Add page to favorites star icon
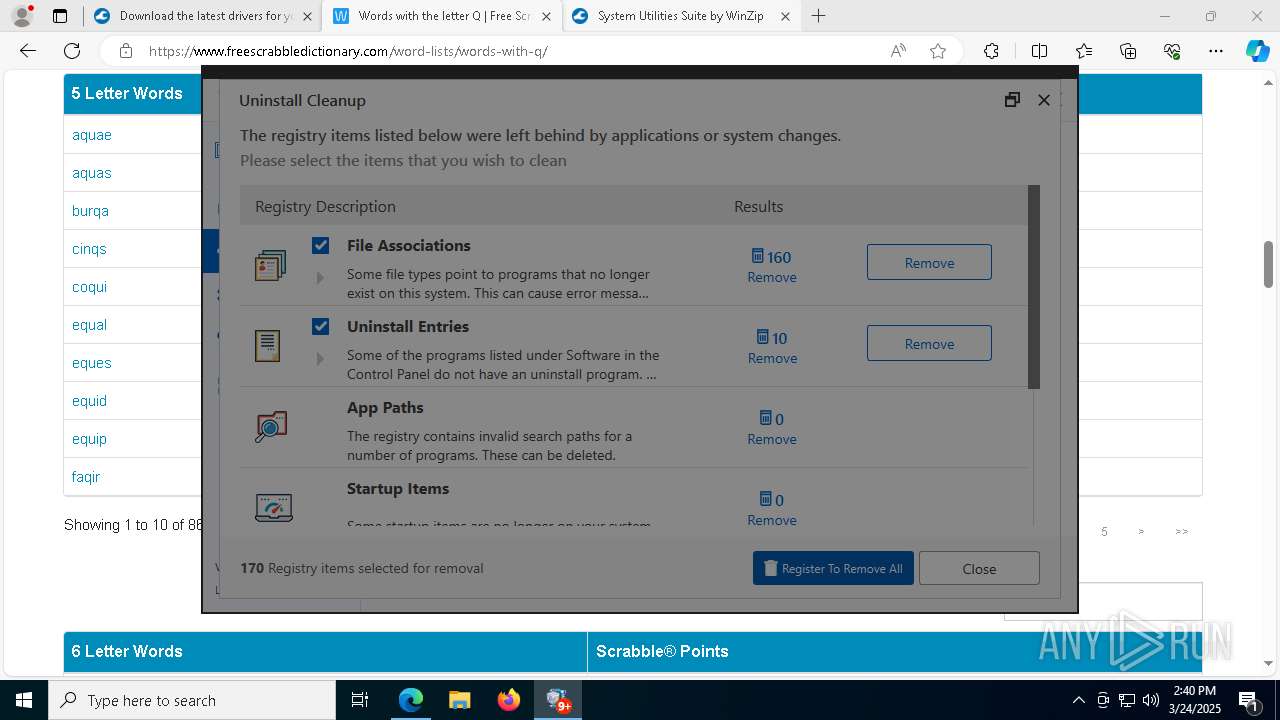The height and width of the screenshot is (720, 1280). pyautogui.click(x=938, y=51)
